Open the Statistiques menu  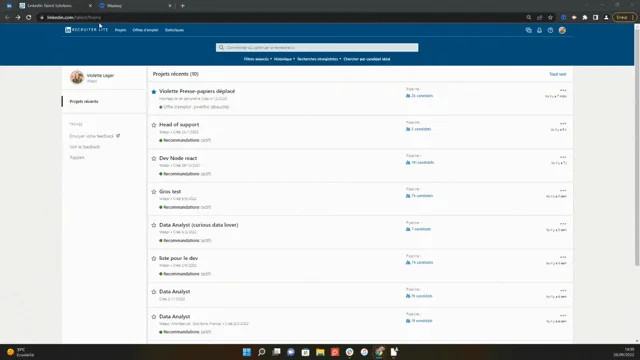[x=174, y=30]
